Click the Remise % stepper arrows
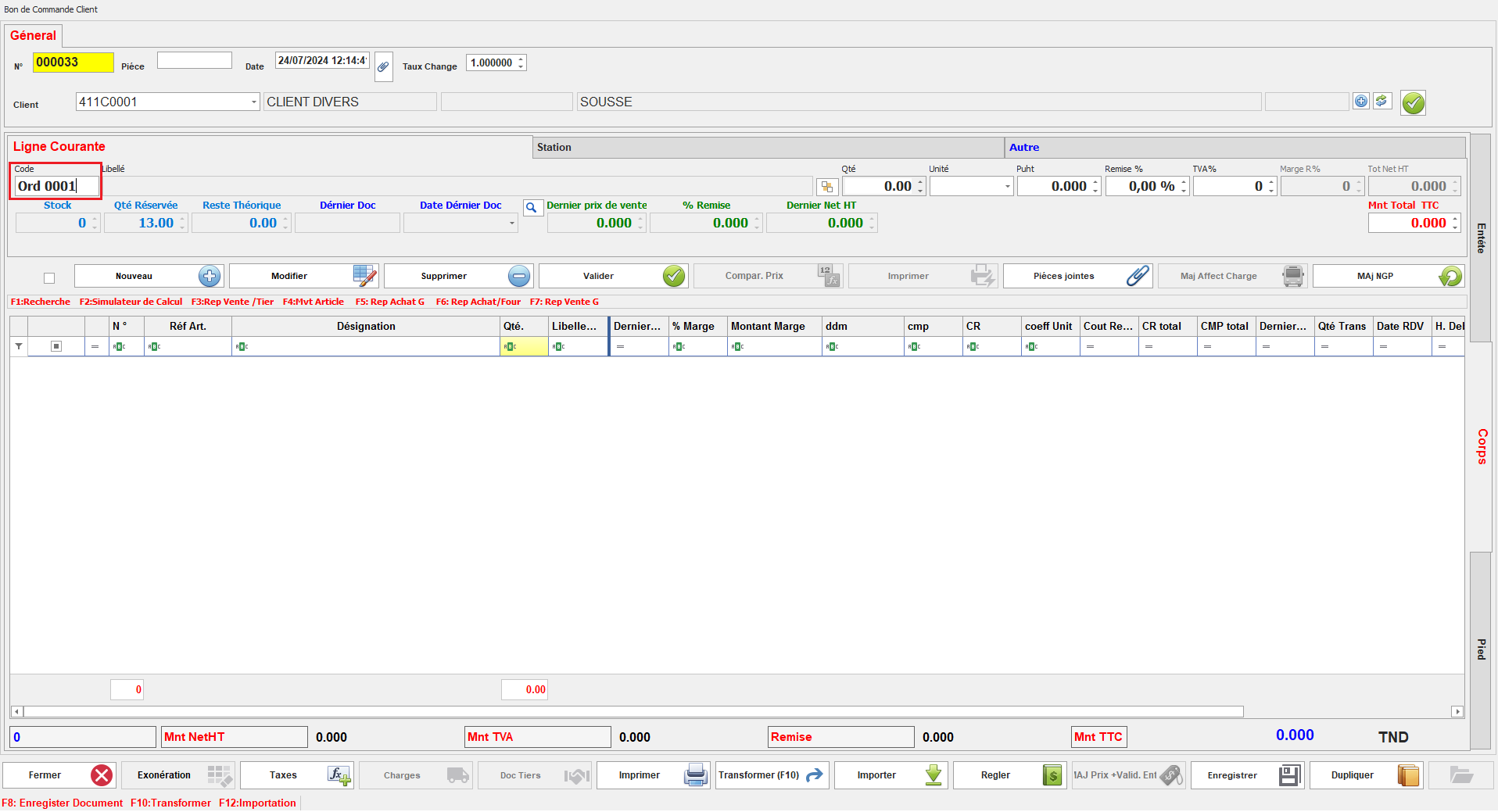The height and width of the screenshot is (812, 1498). point(1184,187)
